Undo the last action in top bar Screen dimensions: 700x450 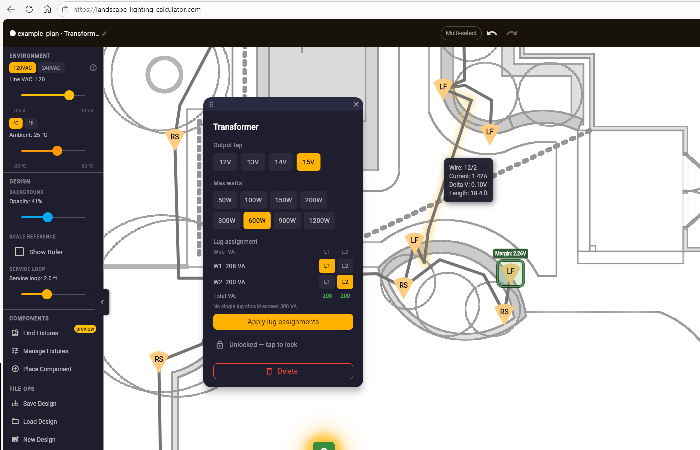[492, 33]
